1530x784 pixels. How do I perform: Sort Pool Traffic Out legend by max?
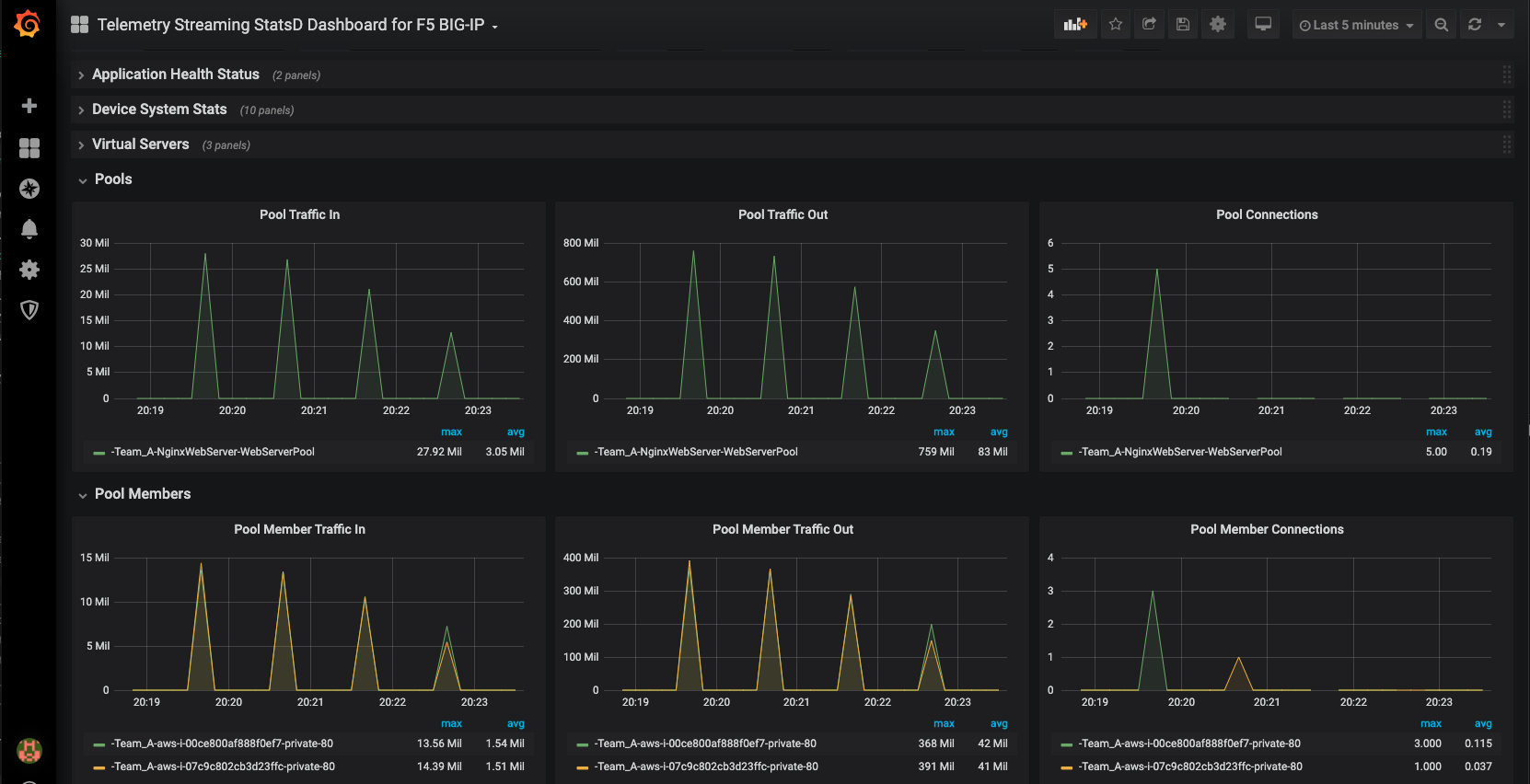944,432
